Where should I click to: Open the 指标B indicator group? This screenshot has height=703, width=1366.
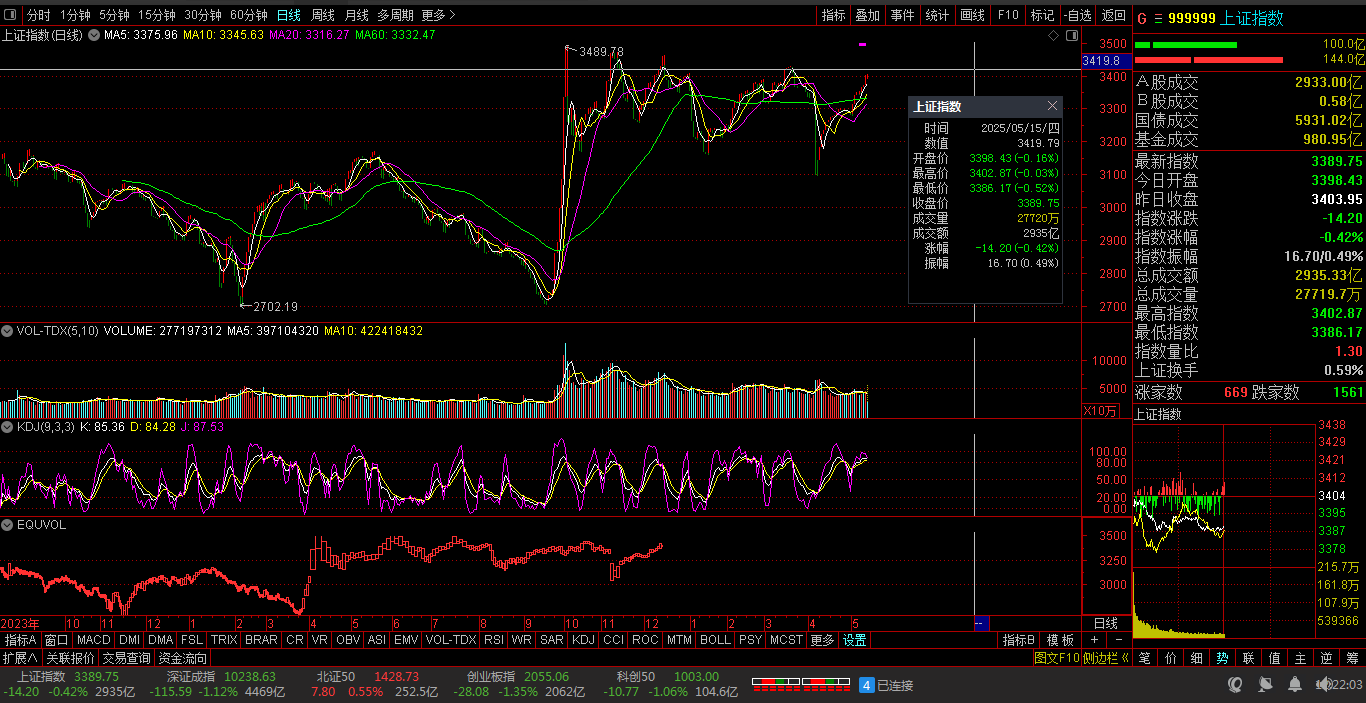click(x=1020, y=640)
